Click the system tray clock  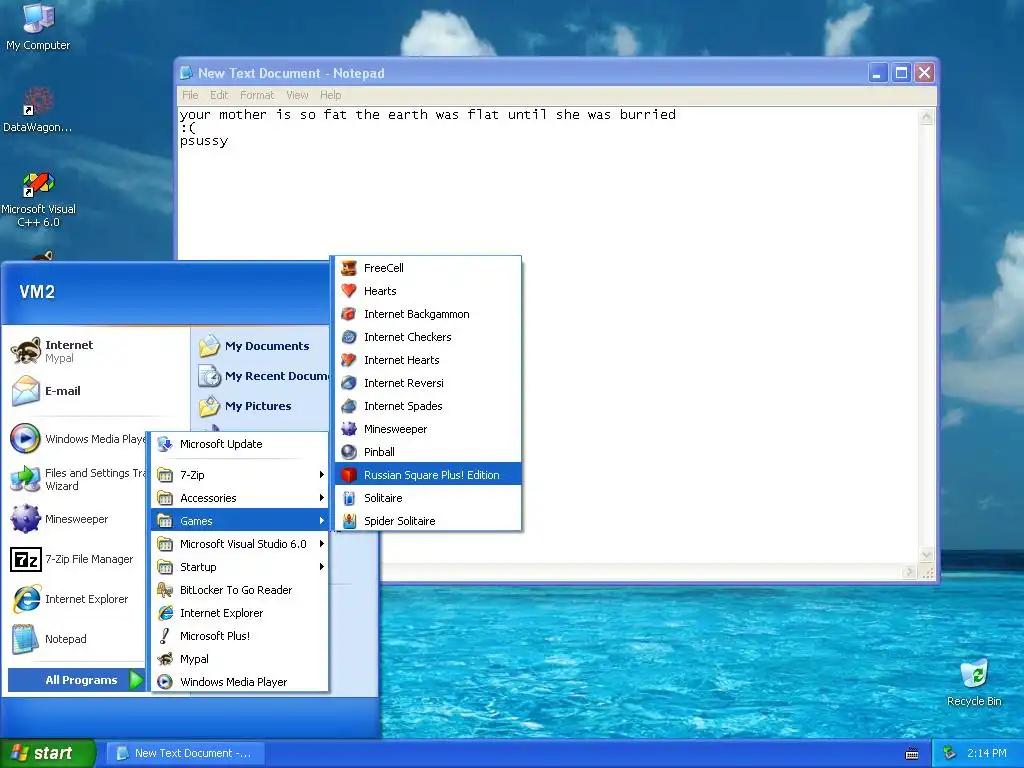click(987, 753)
